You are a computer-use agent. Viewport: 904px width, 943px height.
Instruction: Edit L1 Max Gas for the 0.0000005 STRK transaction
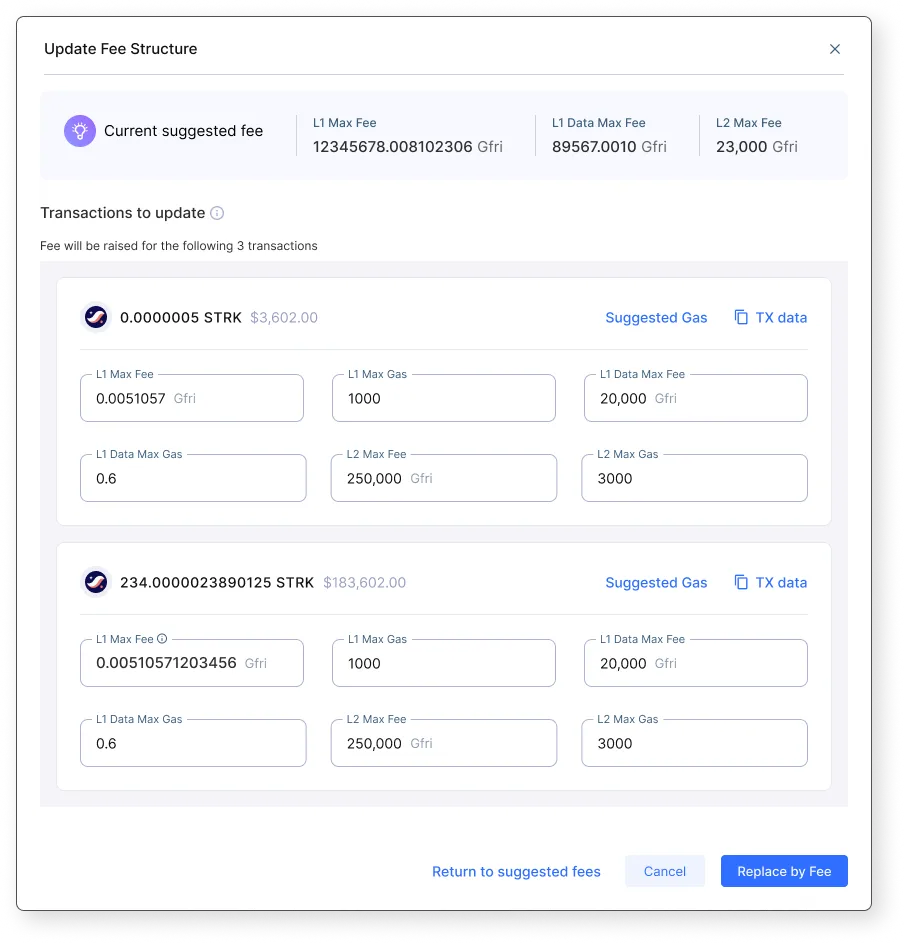click(444, 398)
